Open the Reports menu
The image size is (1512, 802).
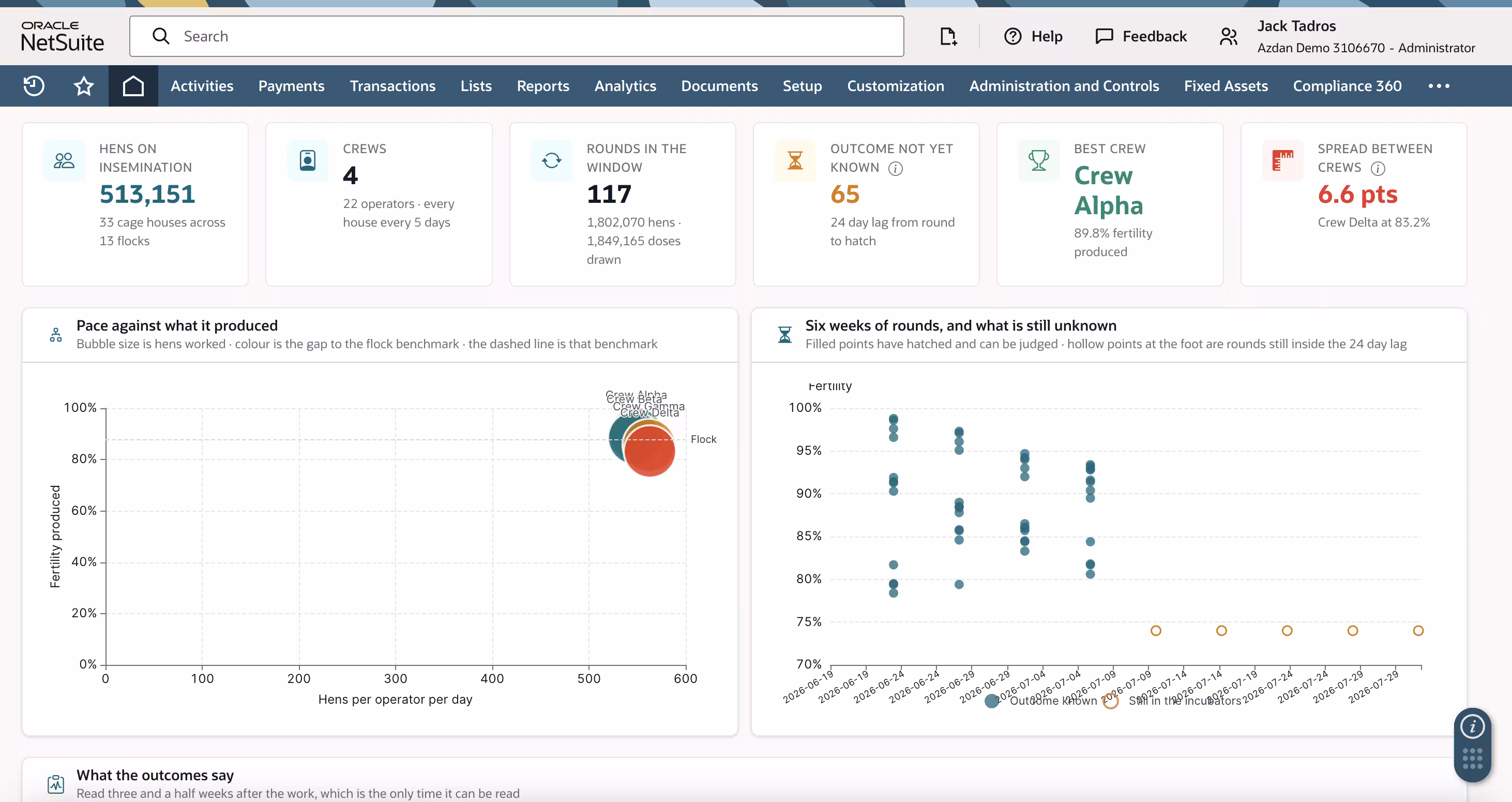point(543,86)
